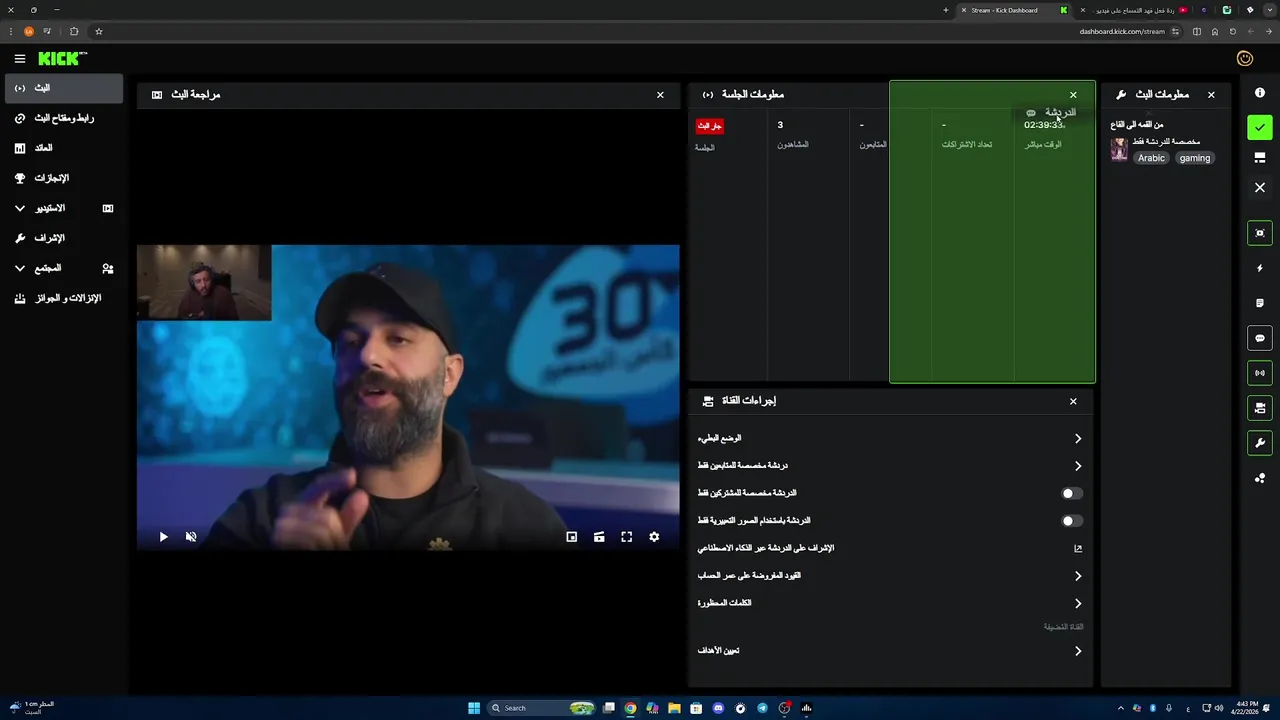The image size is (1280, 720).
Task: Click the Arabic tag chip
Action: 1151,158
